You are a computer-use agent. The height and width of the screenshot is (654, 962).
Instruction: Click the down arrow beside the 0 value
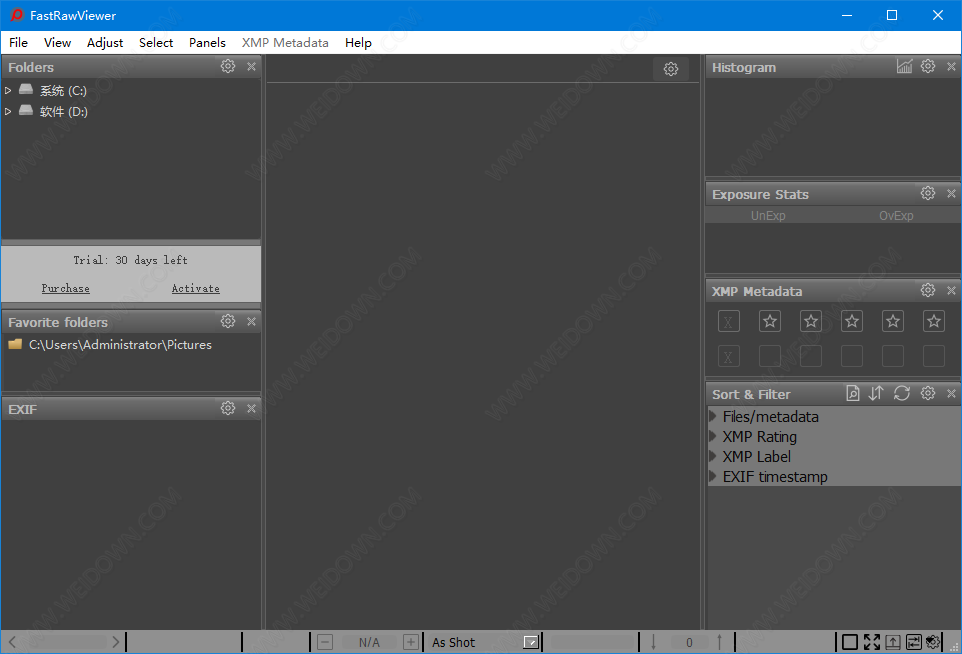click(x=653, y=642)
